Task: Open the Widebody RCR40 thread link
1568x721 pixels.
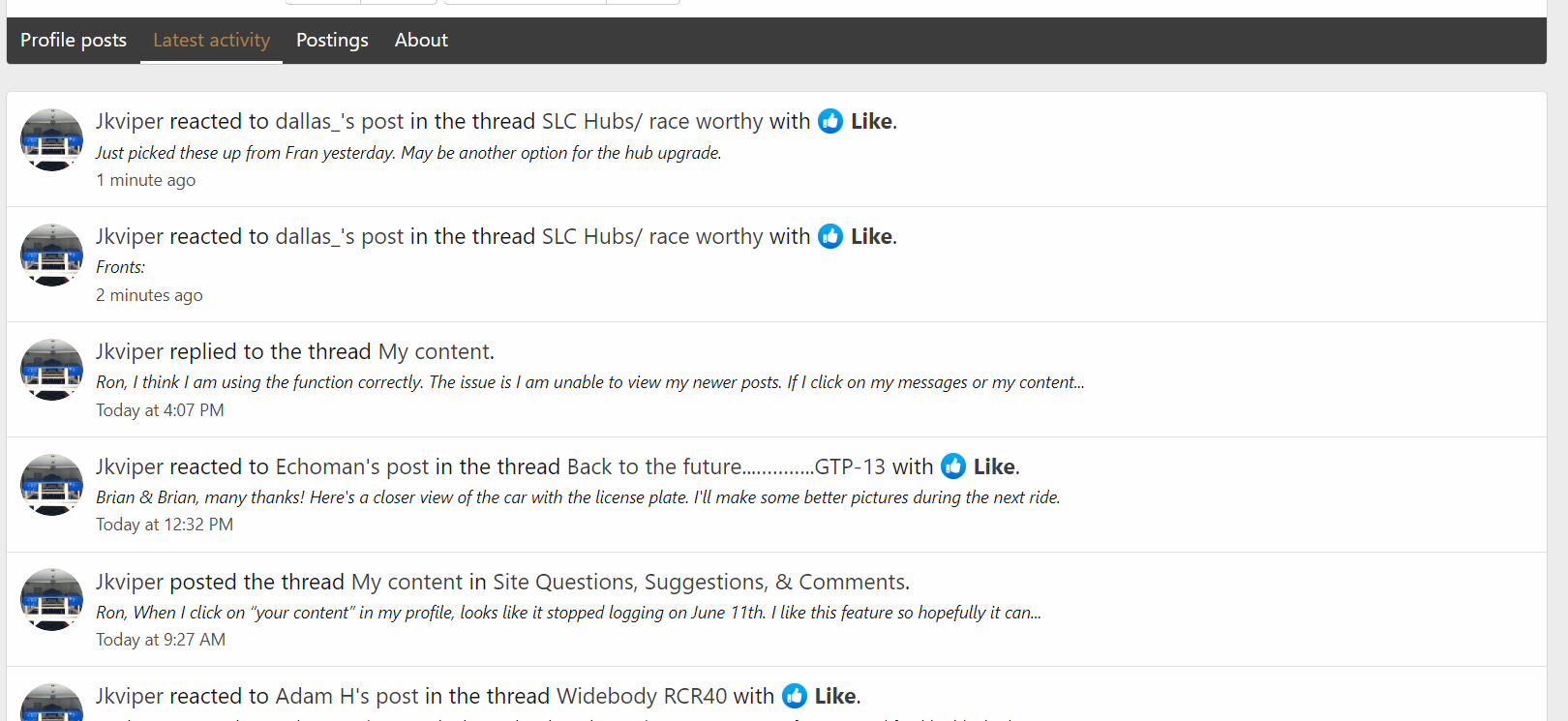Action: tap(642, 696)
